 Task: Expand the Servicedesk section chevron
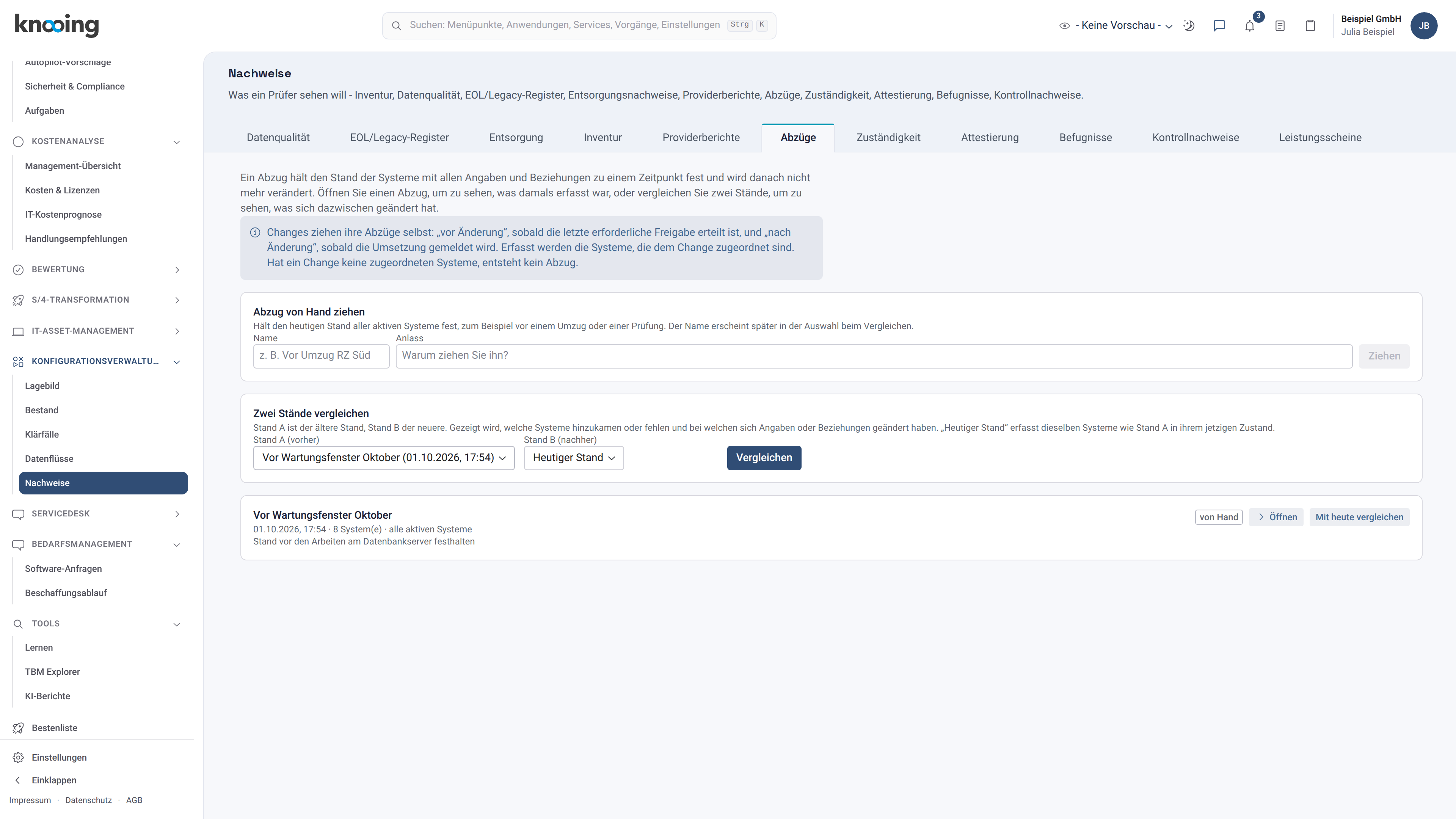[177, 515]
